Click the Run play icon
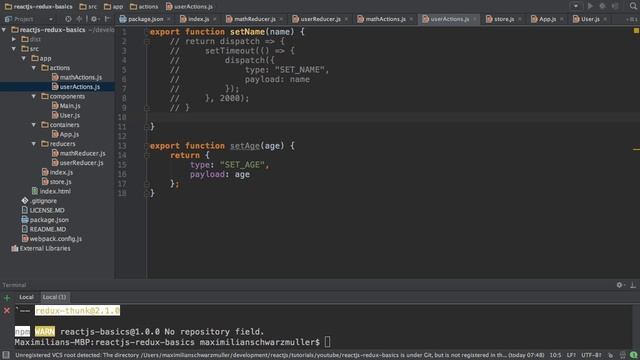 pyautogui.click(x=590, y=6)
